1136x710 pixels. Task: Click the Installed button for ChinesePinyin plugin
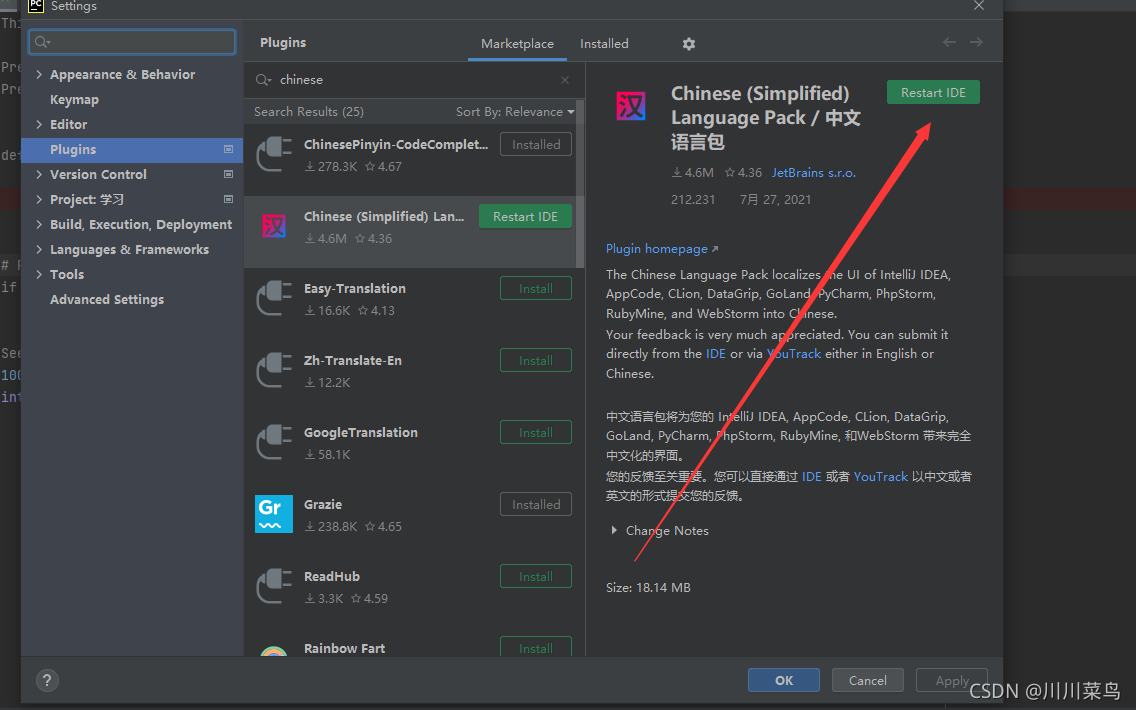(535, 144)
